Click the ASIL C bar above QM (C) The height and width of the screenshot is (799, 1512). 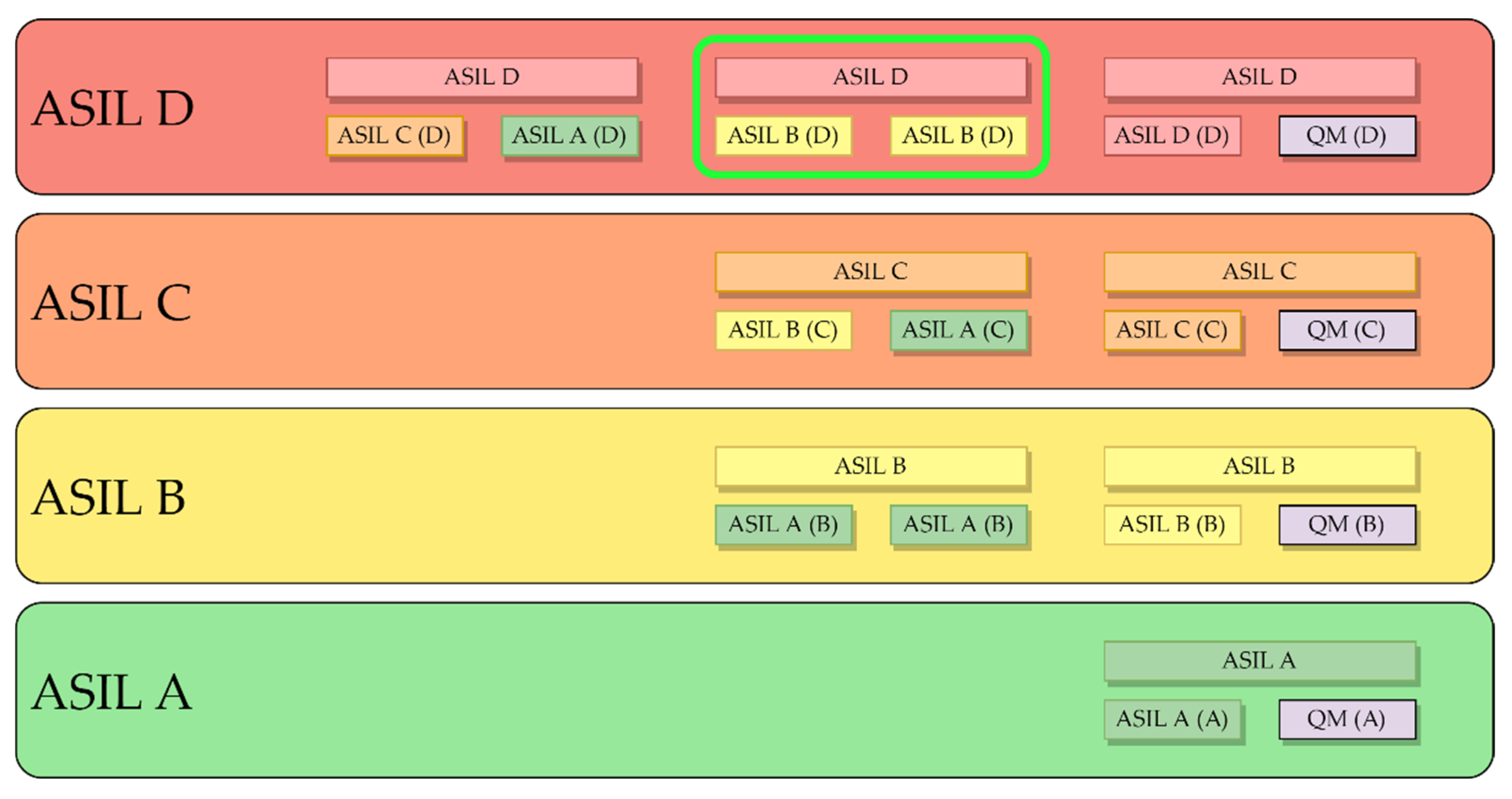click(1259, 272)
